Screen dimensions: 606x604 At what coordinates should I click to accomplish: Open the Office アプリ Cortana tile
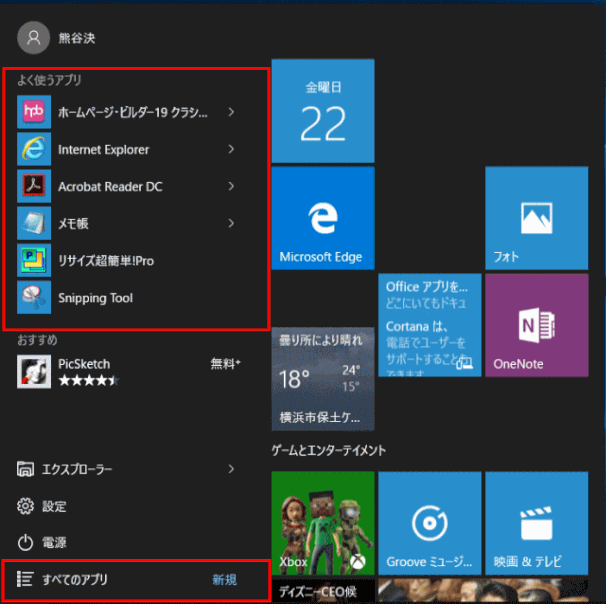[430, 325]
